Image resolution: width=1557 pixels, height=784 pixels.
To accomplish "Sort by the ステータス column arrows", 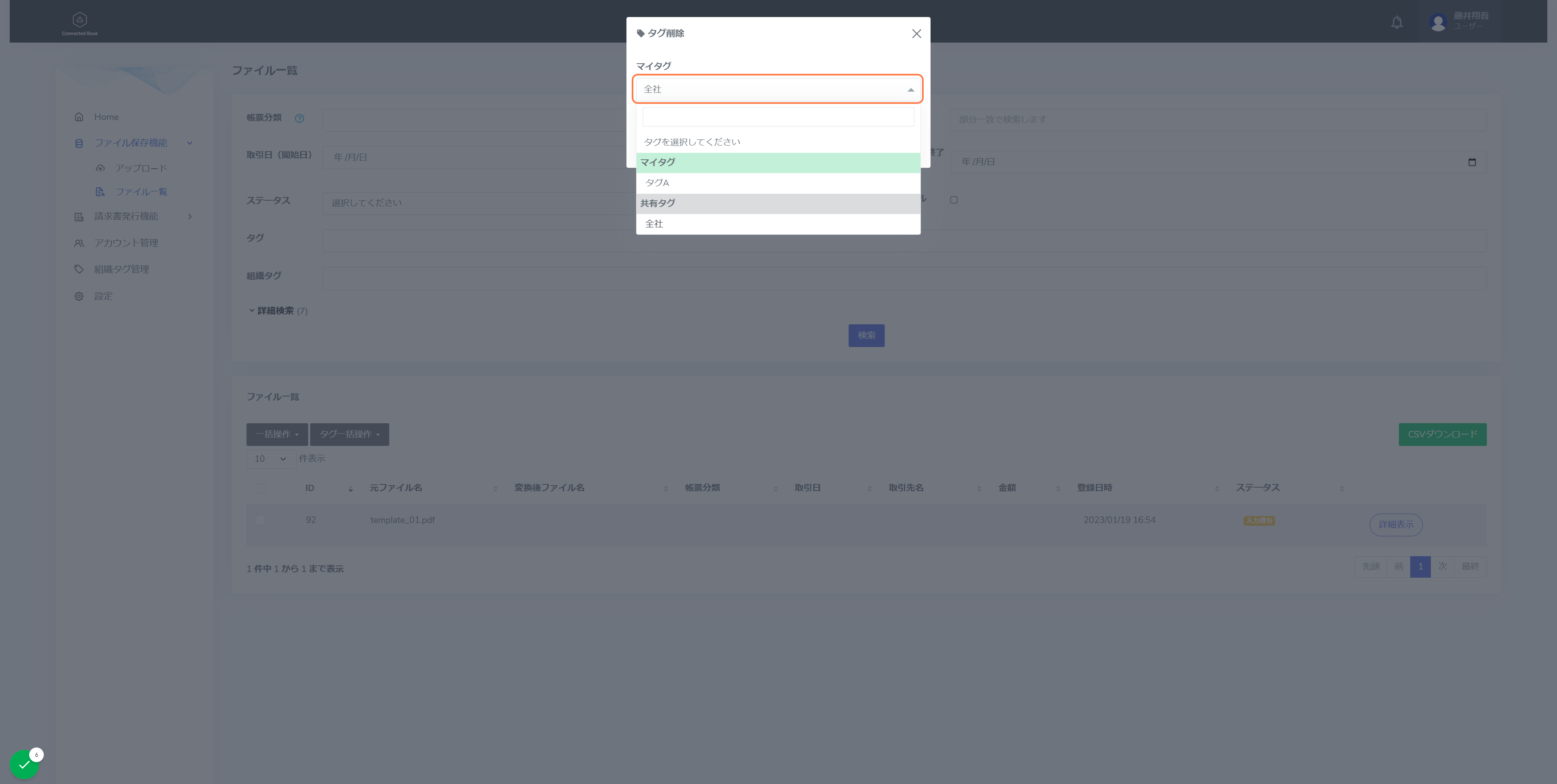I will 1341,488.
